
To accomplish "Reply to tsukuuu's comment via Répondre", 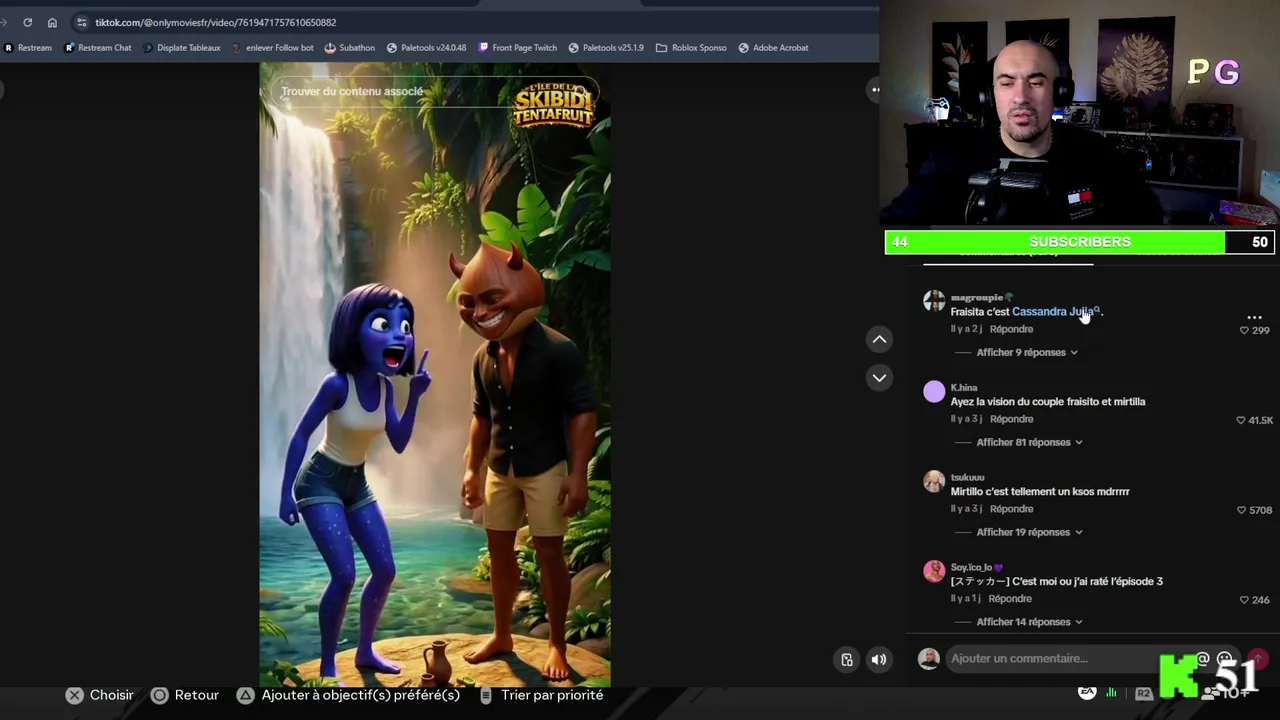I will 1011,509.
